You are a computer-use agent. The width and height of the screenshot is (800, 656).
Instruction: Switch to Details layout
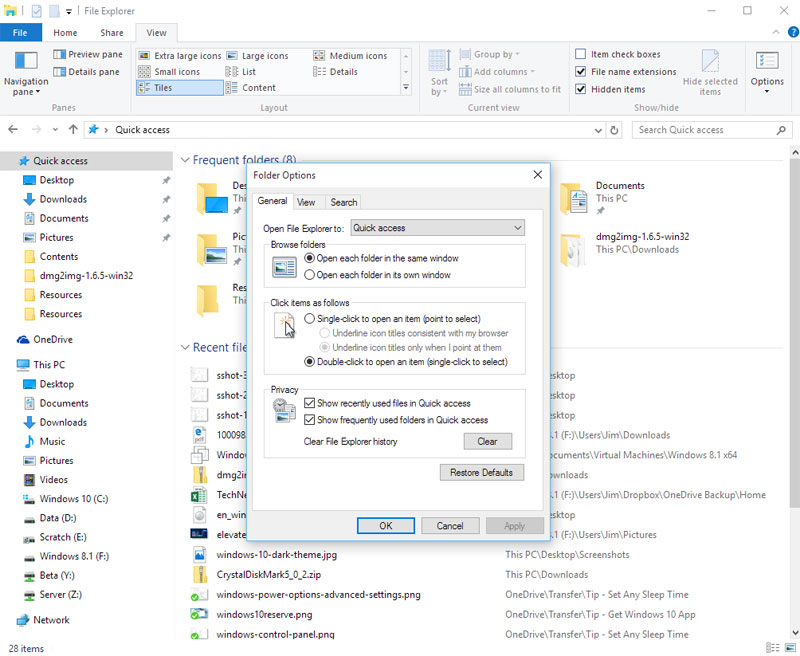pyautogui.click(x=336, y=72)
